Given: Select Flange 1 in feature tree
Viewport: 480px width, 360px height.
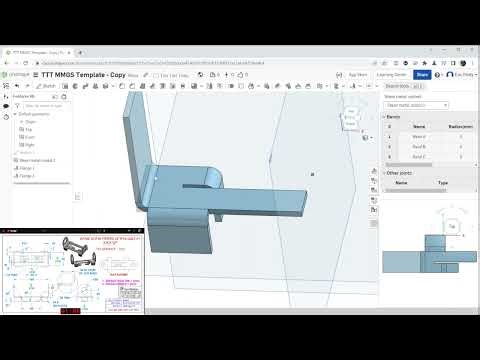Looking at the screenshot, I should (x=24, y=168).
